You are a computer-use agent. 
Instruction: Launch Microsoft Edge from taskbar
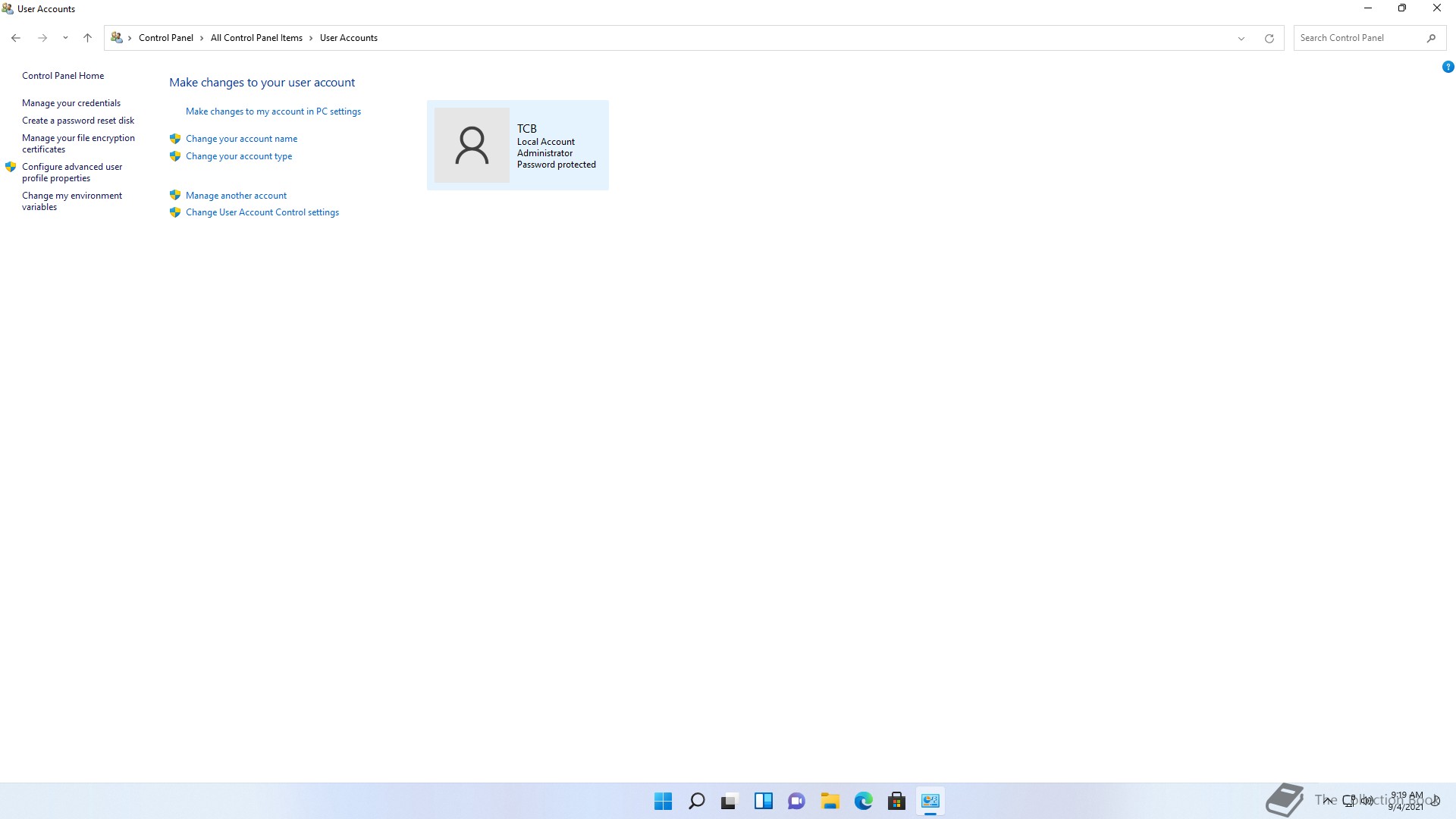click(x=863, y=801)
